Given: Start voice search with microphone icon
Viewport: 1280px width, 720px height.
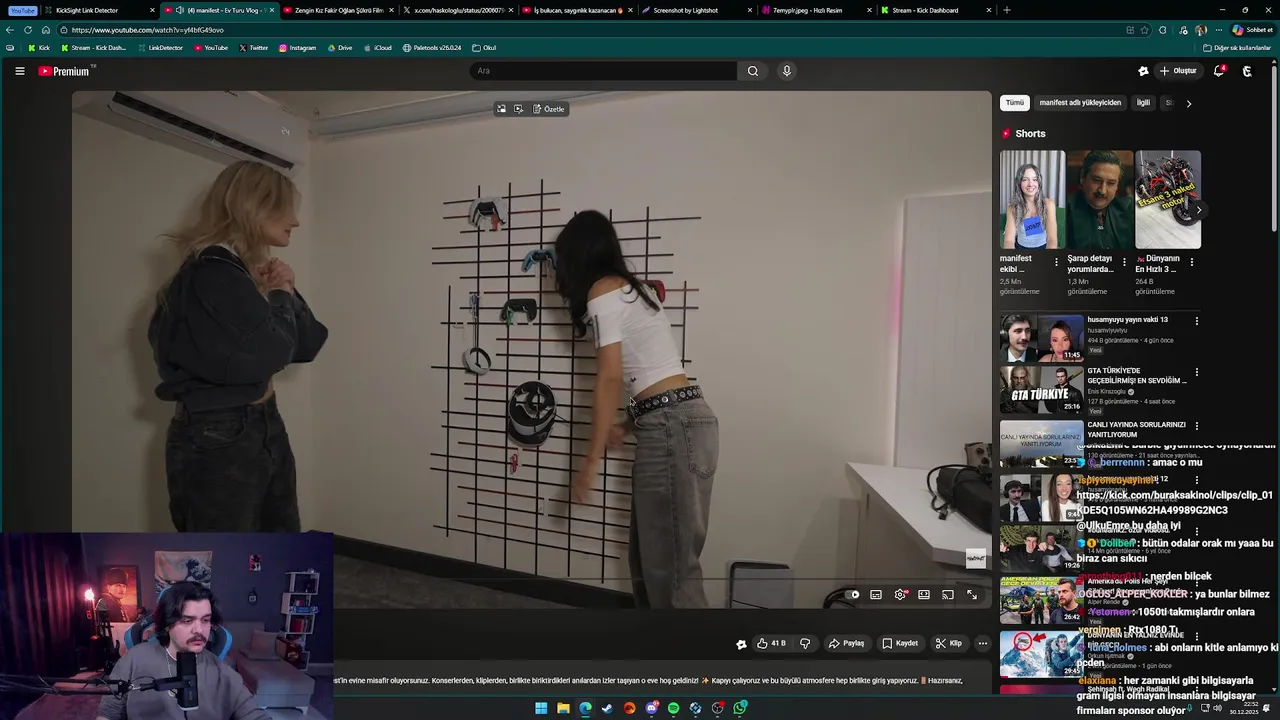Looking at the screenshot, I should 787,71.
